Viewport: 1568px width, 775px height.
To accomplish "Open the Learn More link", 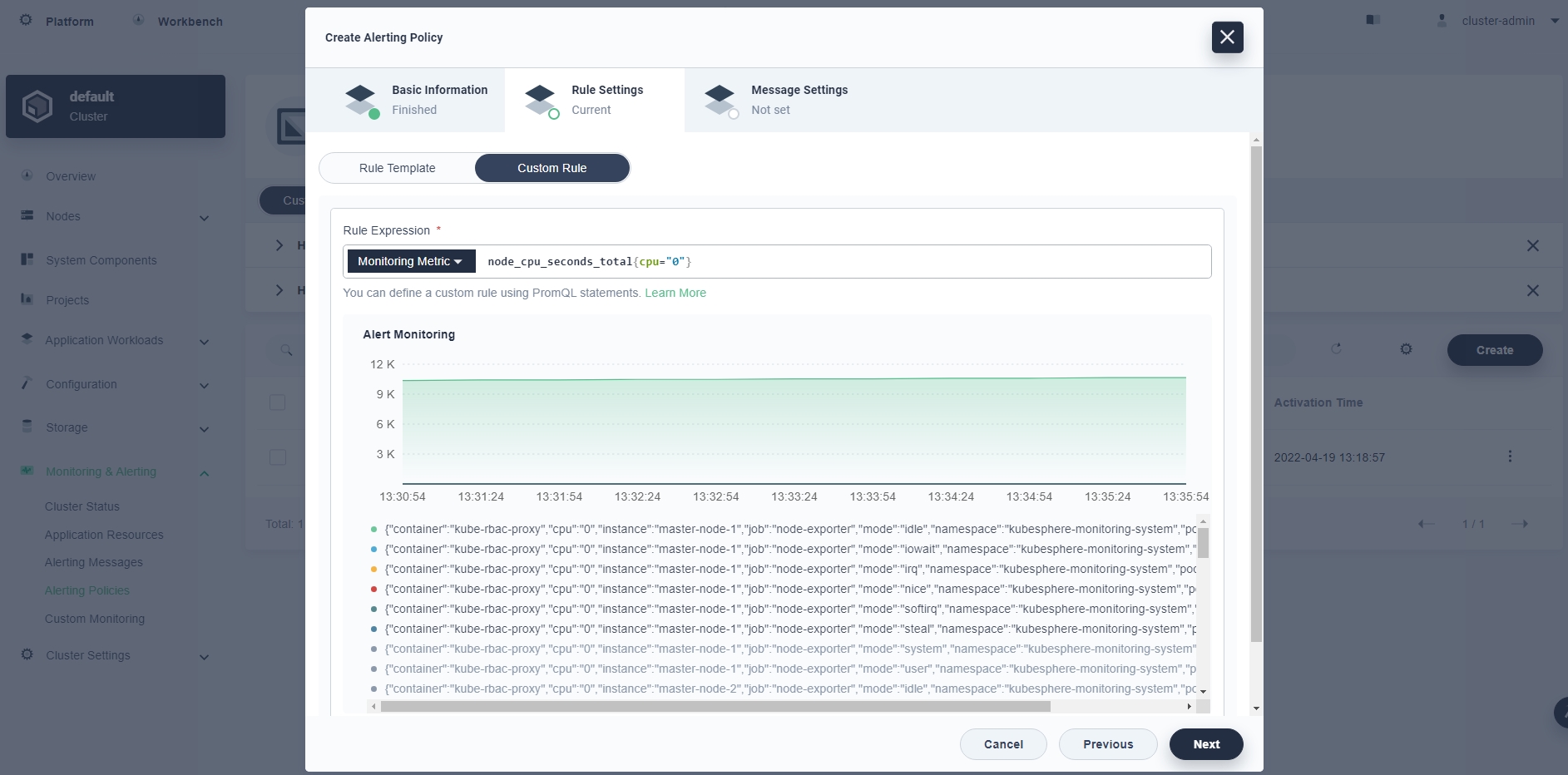I will (x=675, y=293).
